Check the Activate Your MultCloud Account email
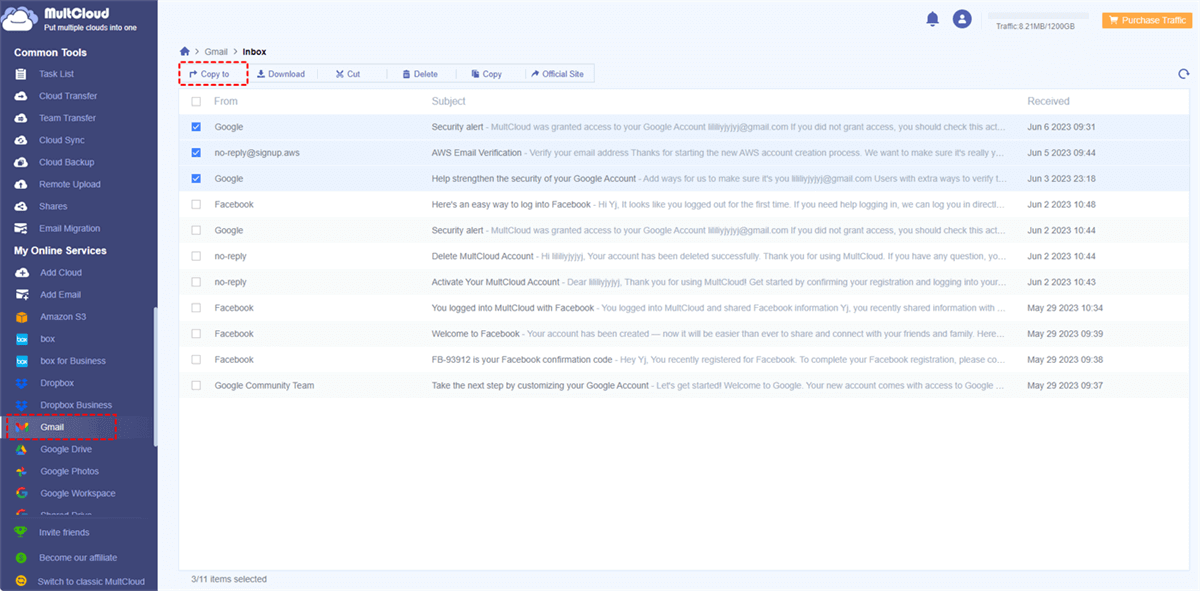The height and width of the screenshot is (591, 1200). [x=196, y=282]
